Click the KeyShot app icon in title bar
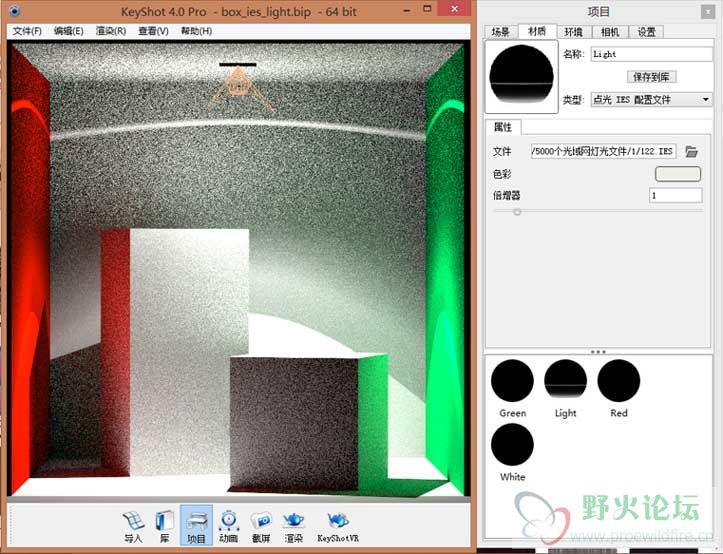The height and width of the screenshot is (554, 723). 15,11
